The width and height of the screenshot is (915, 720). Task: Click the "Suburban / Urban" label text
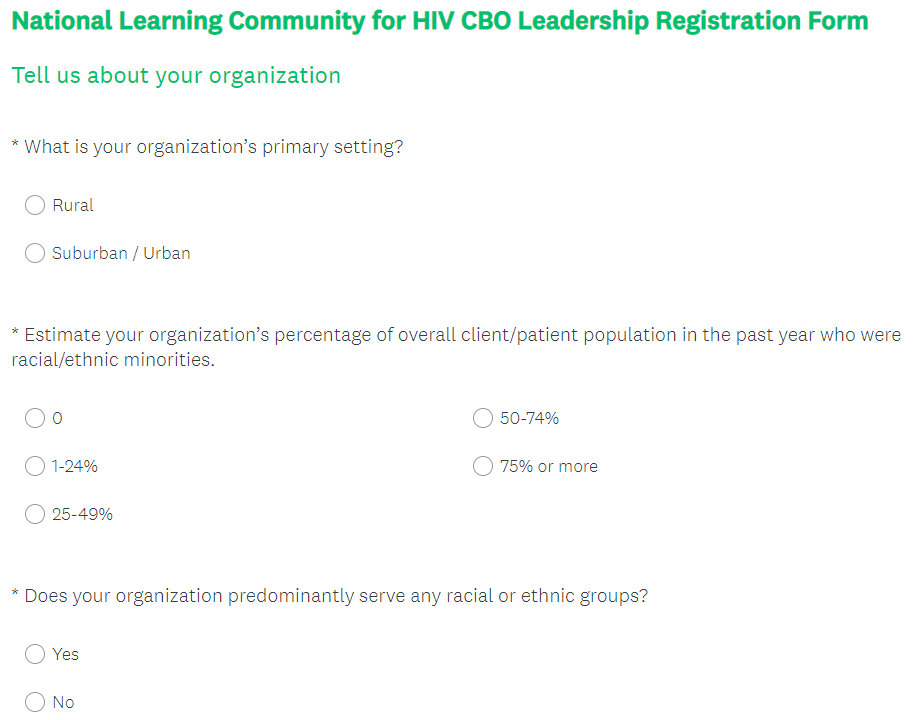[121, 253]
